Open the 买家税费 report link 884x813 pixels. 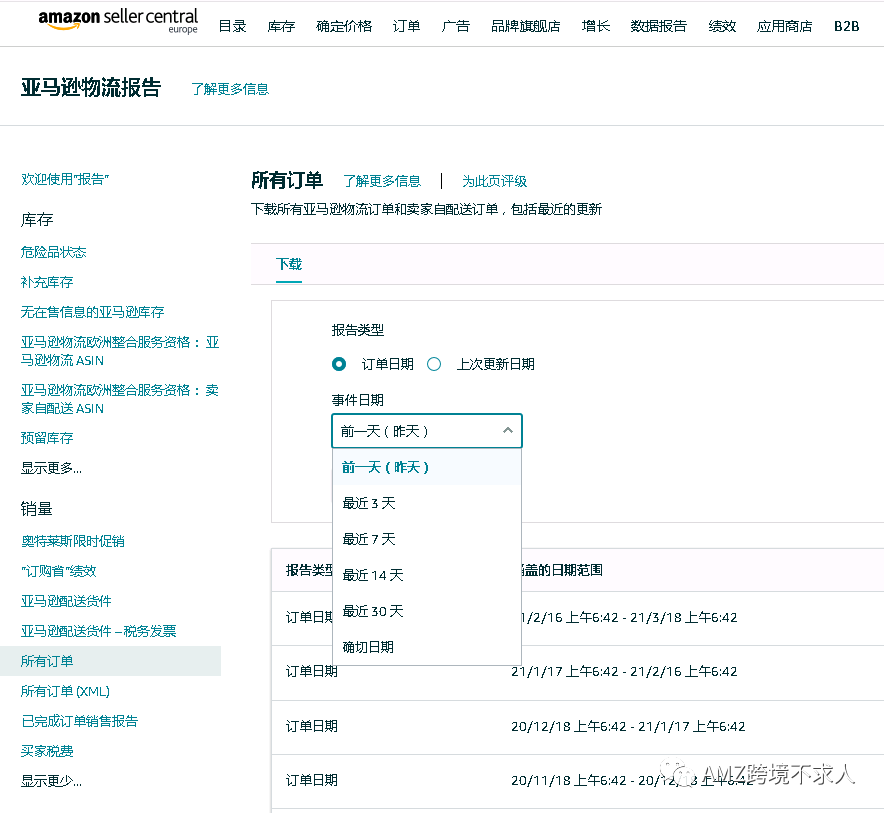click(x=50, y=751)
